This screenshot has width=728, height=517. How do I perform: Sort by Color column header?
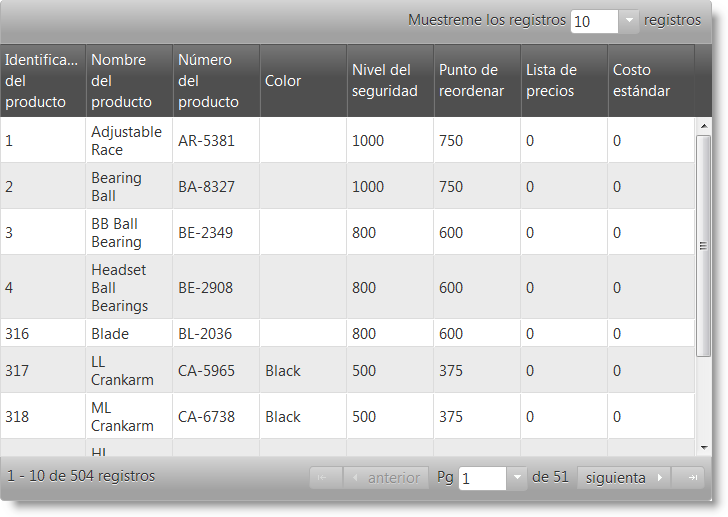click(303, 81)
